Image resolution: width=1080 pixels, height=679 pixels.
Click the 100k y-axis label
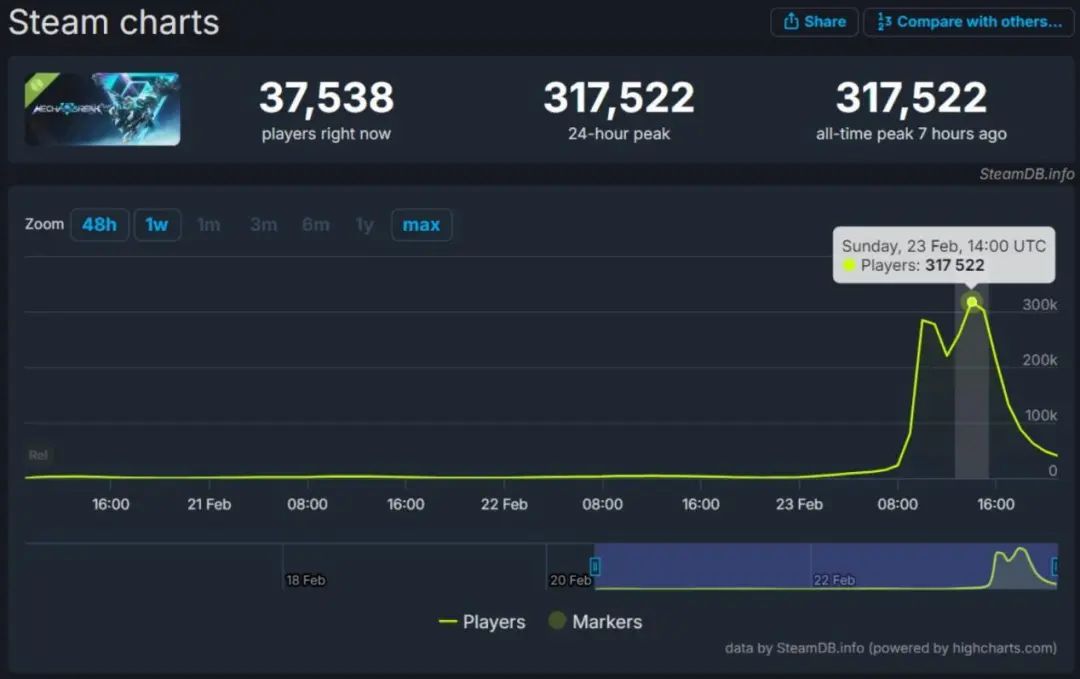(x=1041, y=415)
